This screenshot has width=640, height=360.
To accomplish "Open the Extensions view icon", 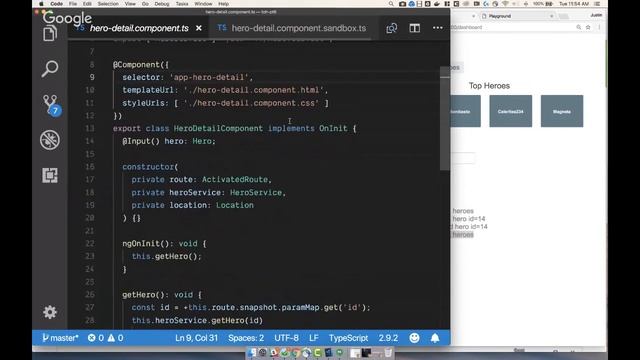I will pyautogui.click(x=50, y=175).
